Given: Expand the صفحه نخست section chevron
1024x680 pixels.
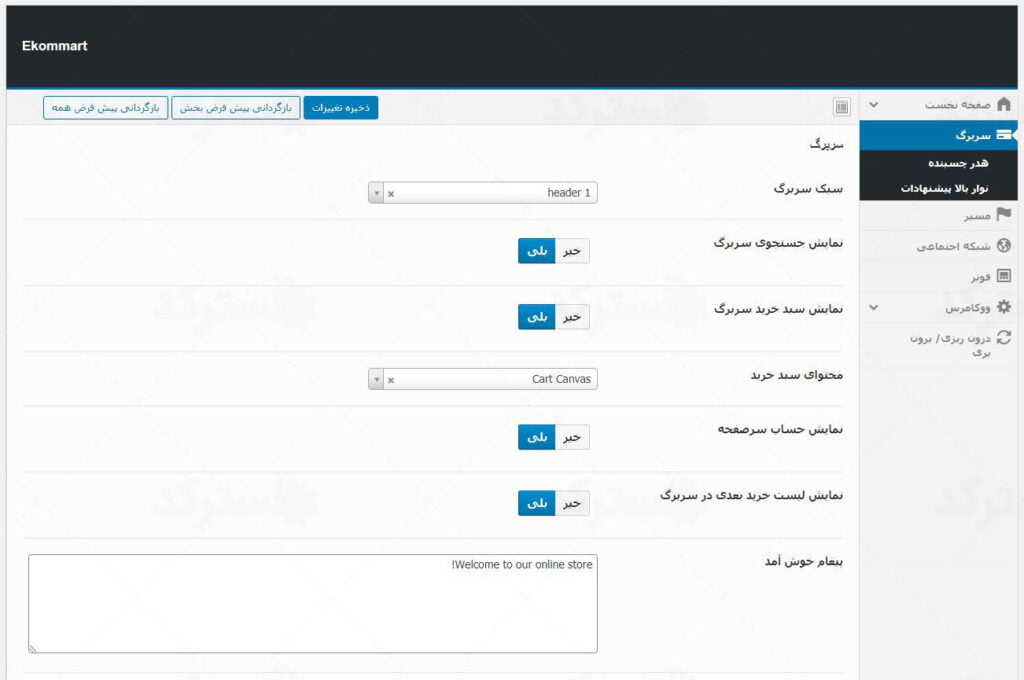Looking at the screenshot, I should pyautogui.click(x=874, y=105).
